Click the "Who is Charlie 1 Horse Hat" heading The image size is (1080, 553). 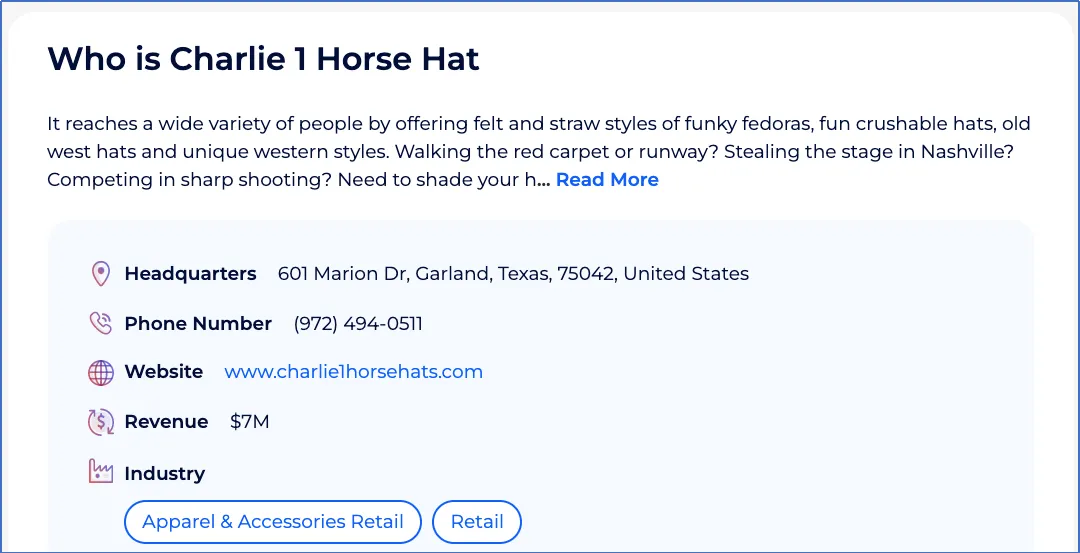point(263,59)
